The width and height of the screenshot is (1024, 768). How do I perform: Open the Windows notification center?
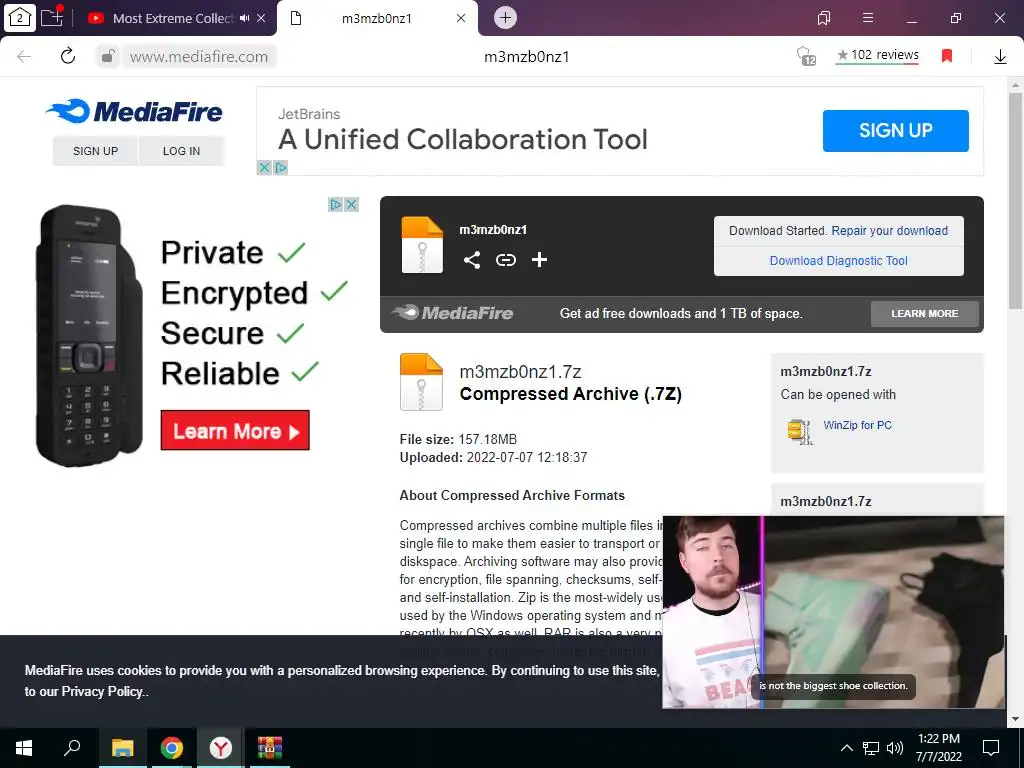click(991, 748)
